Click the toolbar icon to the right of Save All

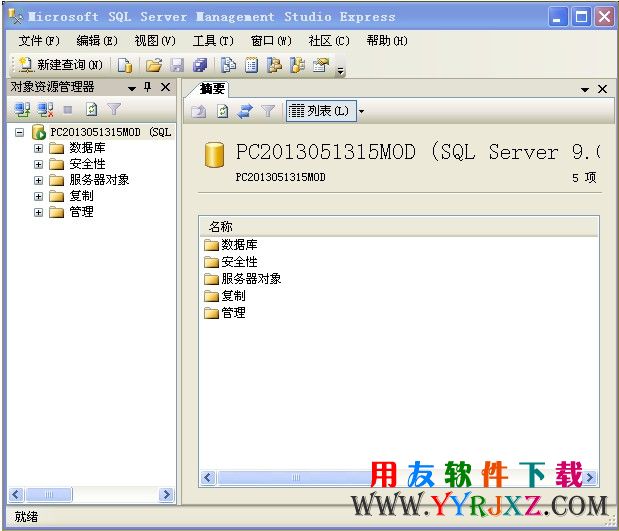(x=228, y=65)
